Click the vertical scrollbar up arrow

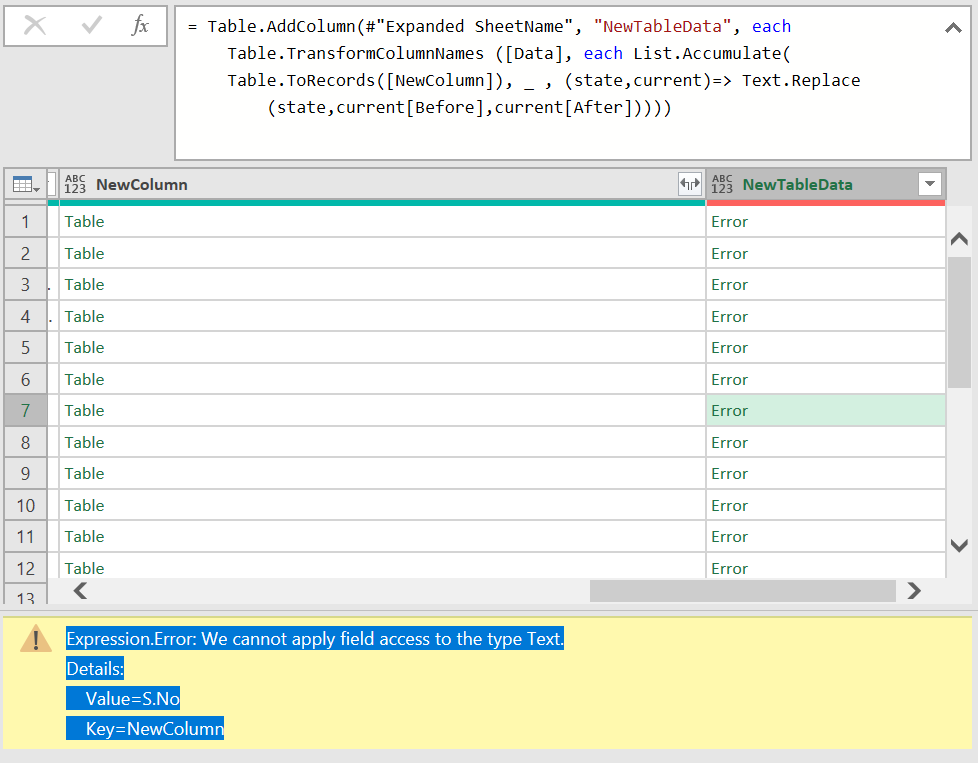tap(959, 239)
